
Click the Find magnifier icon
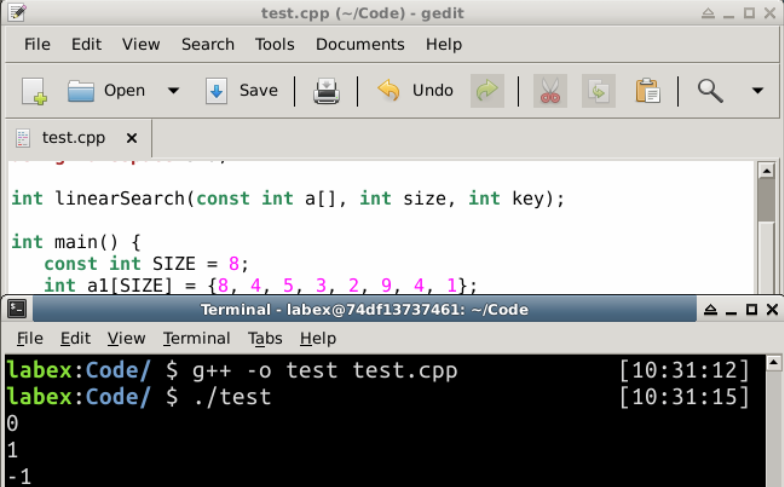point(710,91)
